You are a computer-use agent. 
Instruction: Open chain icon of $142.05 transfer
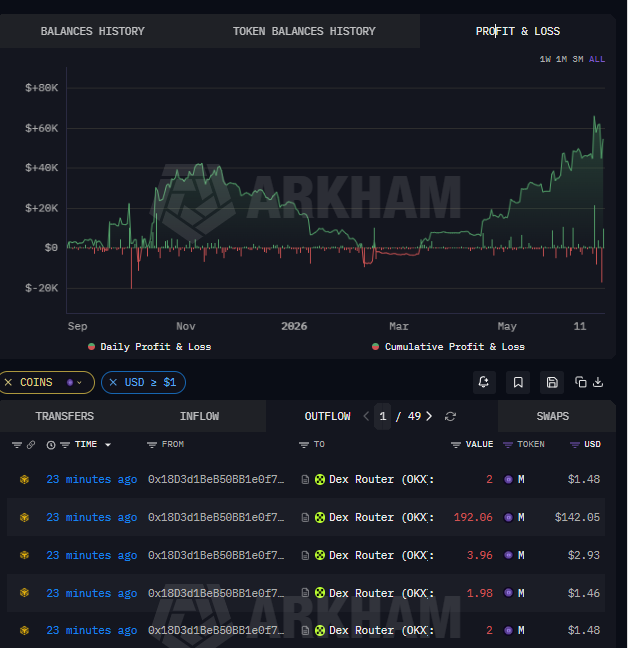(24, 517)
